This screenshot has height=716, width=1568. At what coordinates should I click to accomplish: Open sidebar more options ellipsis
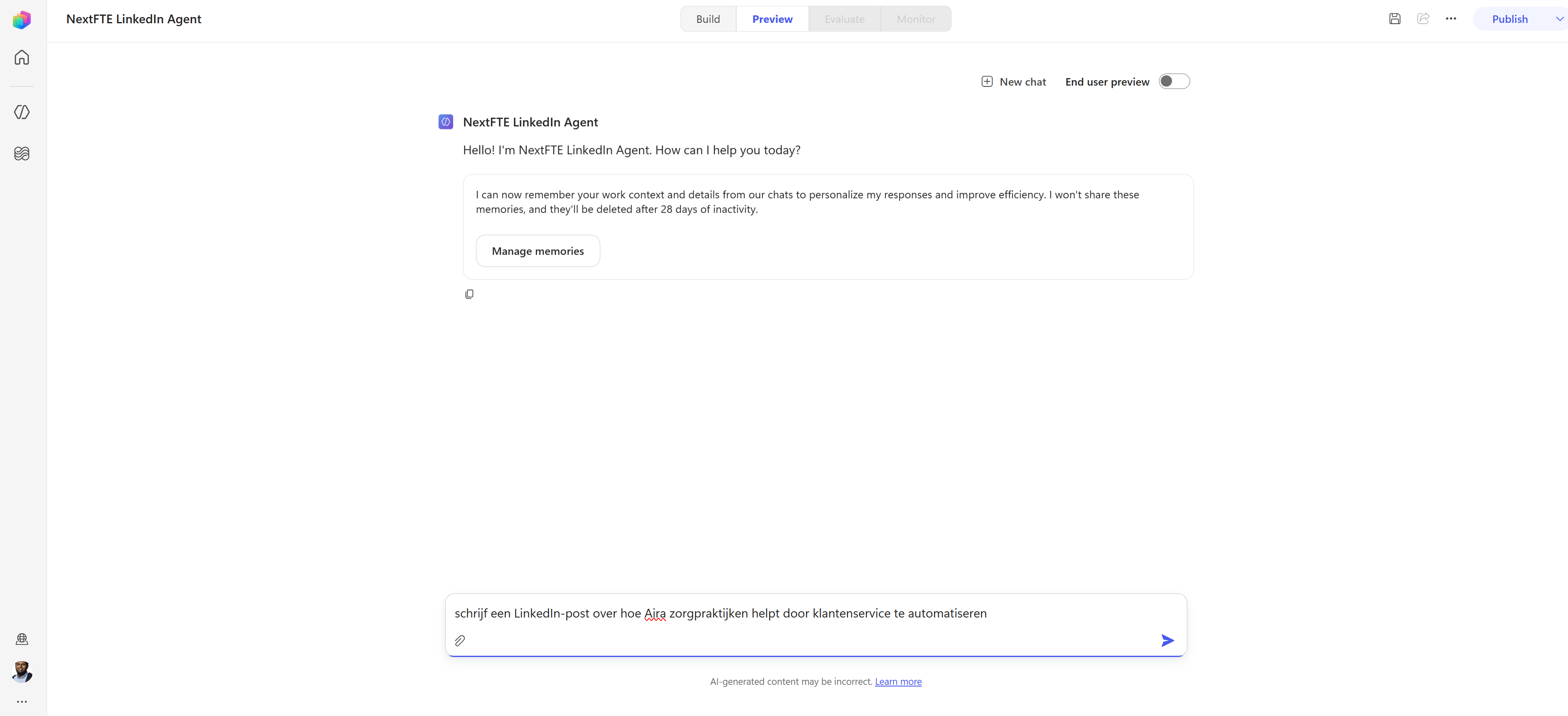coord(22,701)
